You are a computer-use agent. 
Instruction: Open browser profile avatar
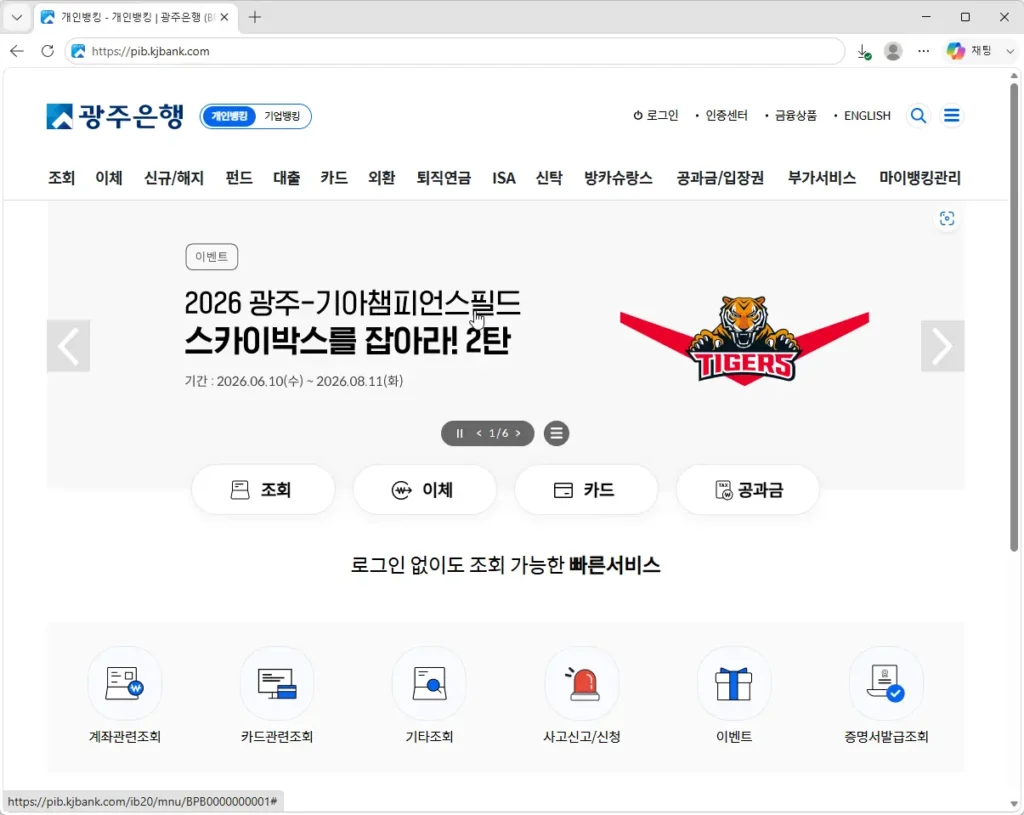893,51
